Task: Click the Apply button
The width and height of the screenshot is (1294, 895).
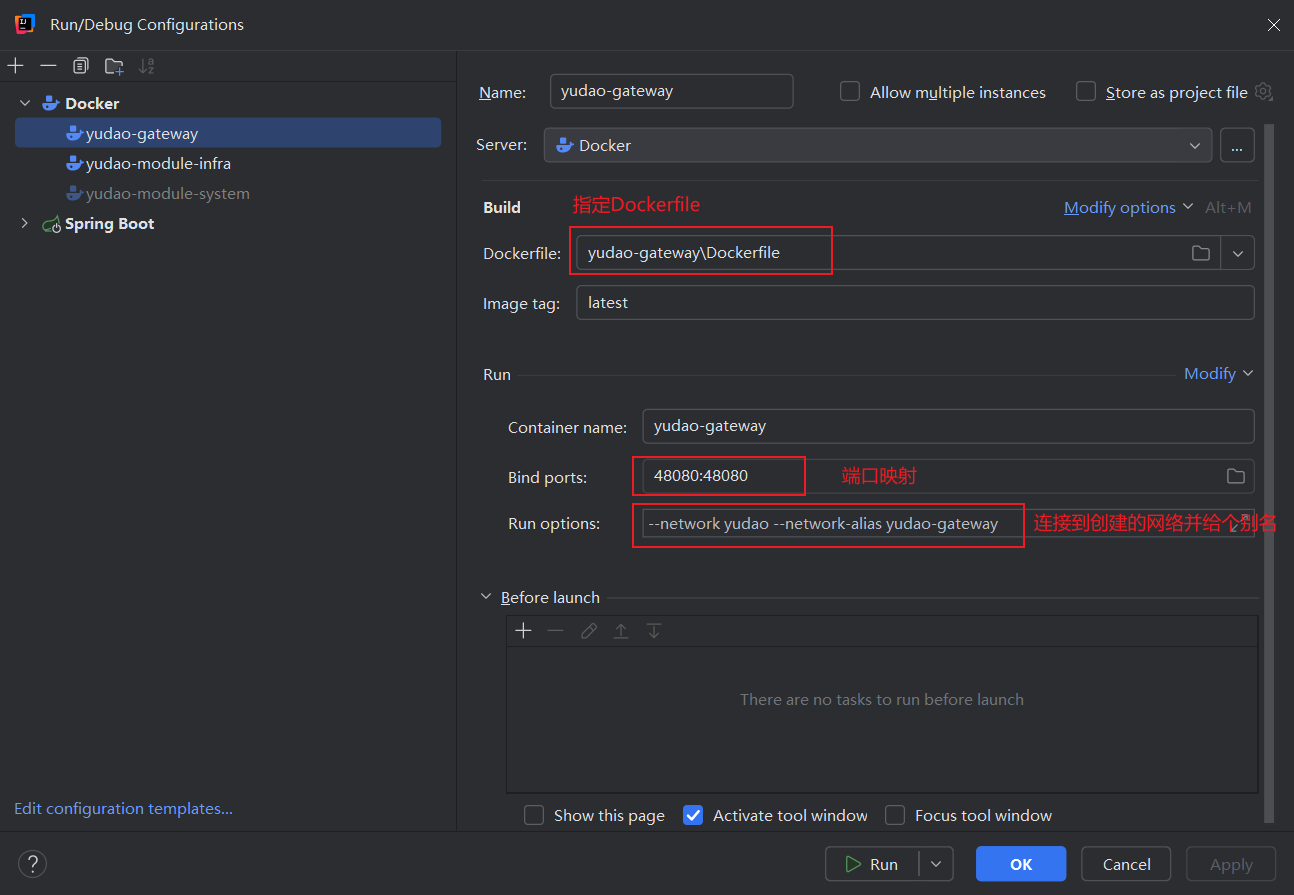Action: click(x=1231, y=864)
